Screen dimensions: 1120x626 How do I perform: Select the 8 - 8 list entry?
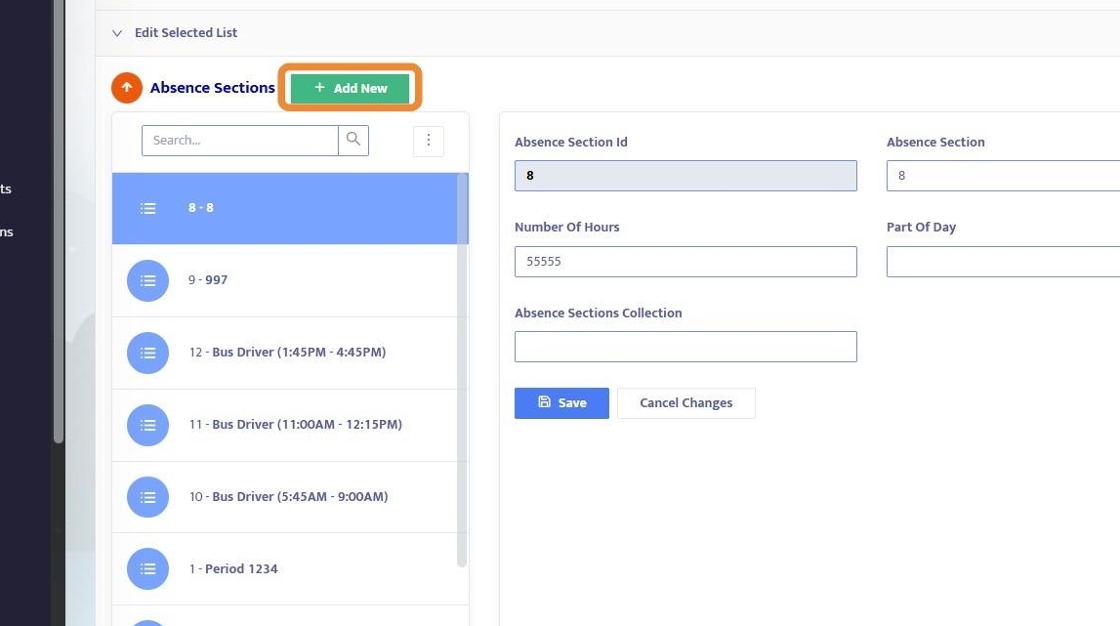[284, 208]
